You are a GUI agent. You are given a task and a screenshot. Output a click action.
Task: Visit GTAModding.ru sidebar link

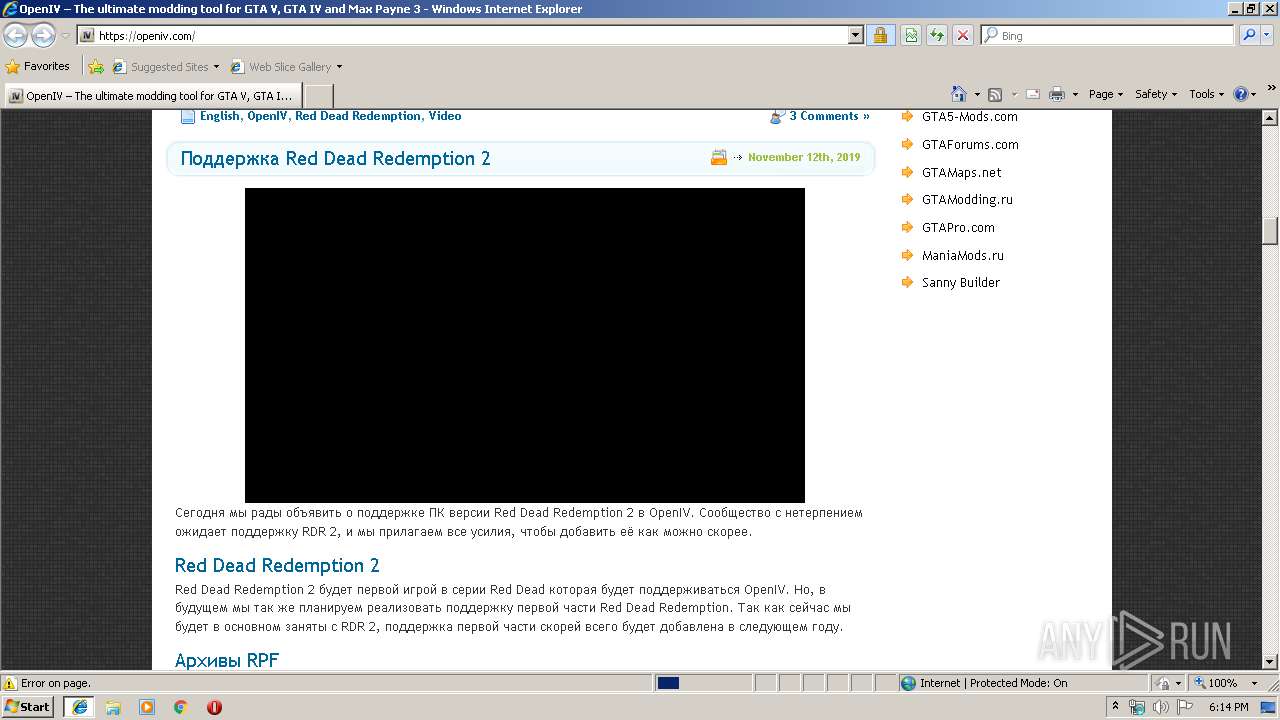[967, 199]
